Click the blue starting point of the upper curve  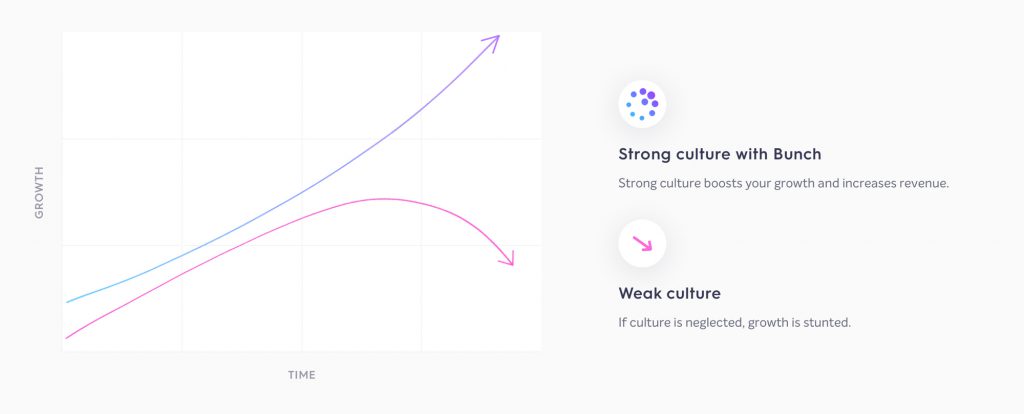68,302
